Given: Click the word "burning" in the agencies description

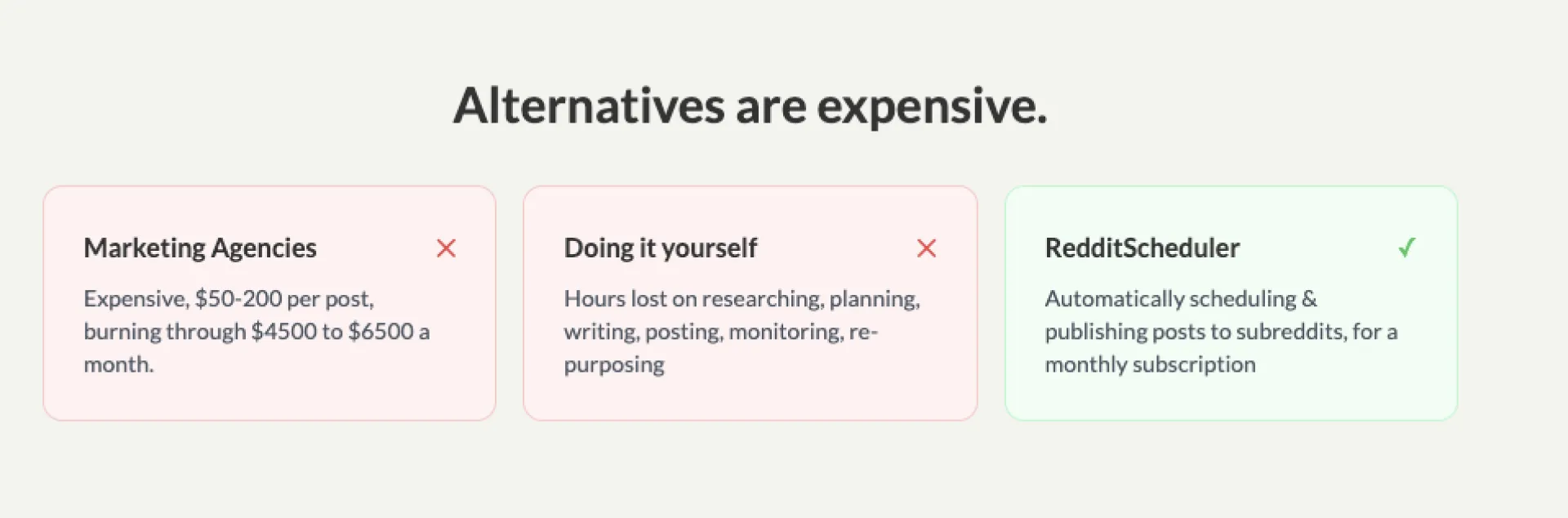Looking at the screenshot, I should pos(122,332).
